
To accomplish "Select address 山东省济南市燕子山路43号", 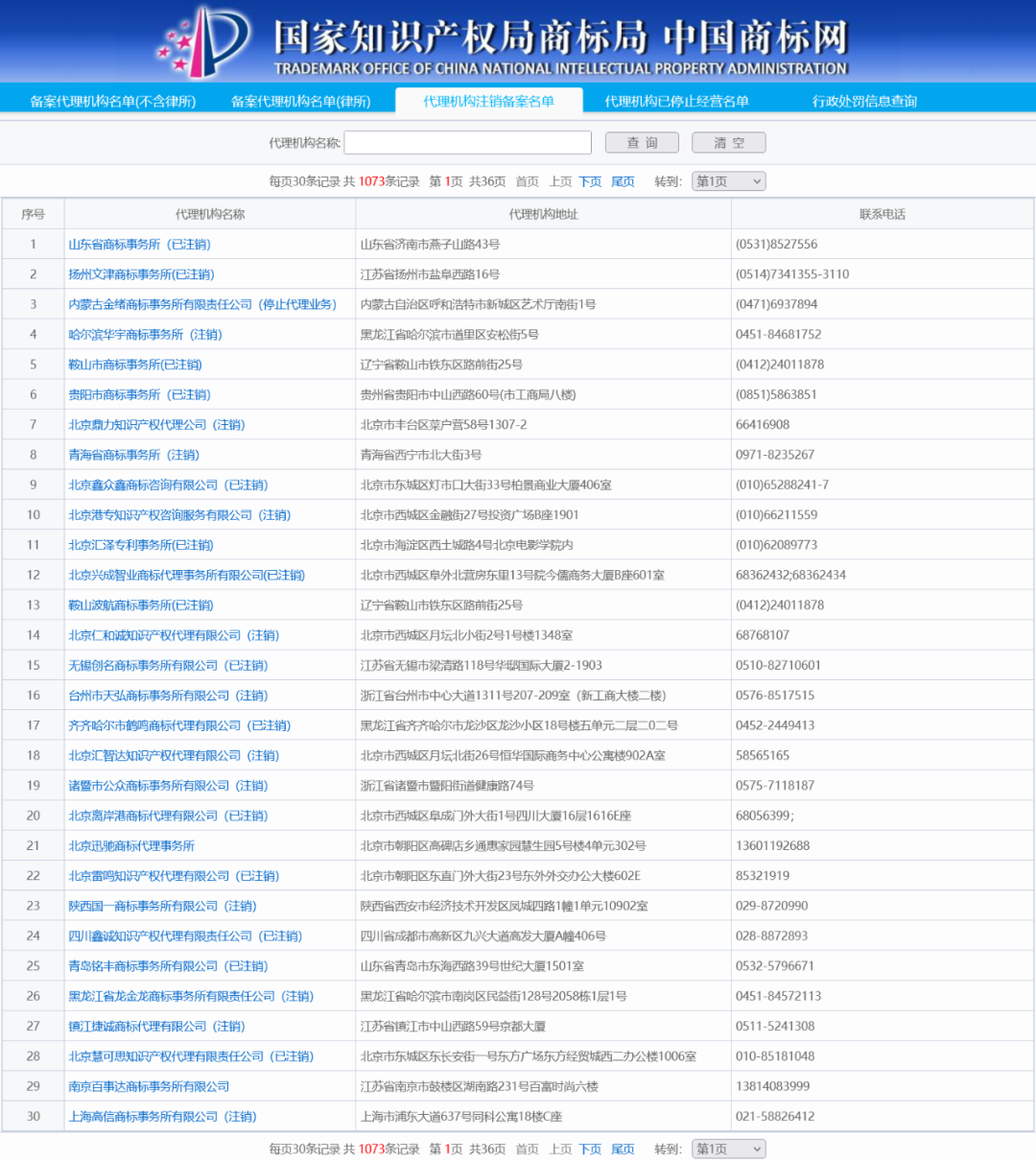I will point(430,245).
